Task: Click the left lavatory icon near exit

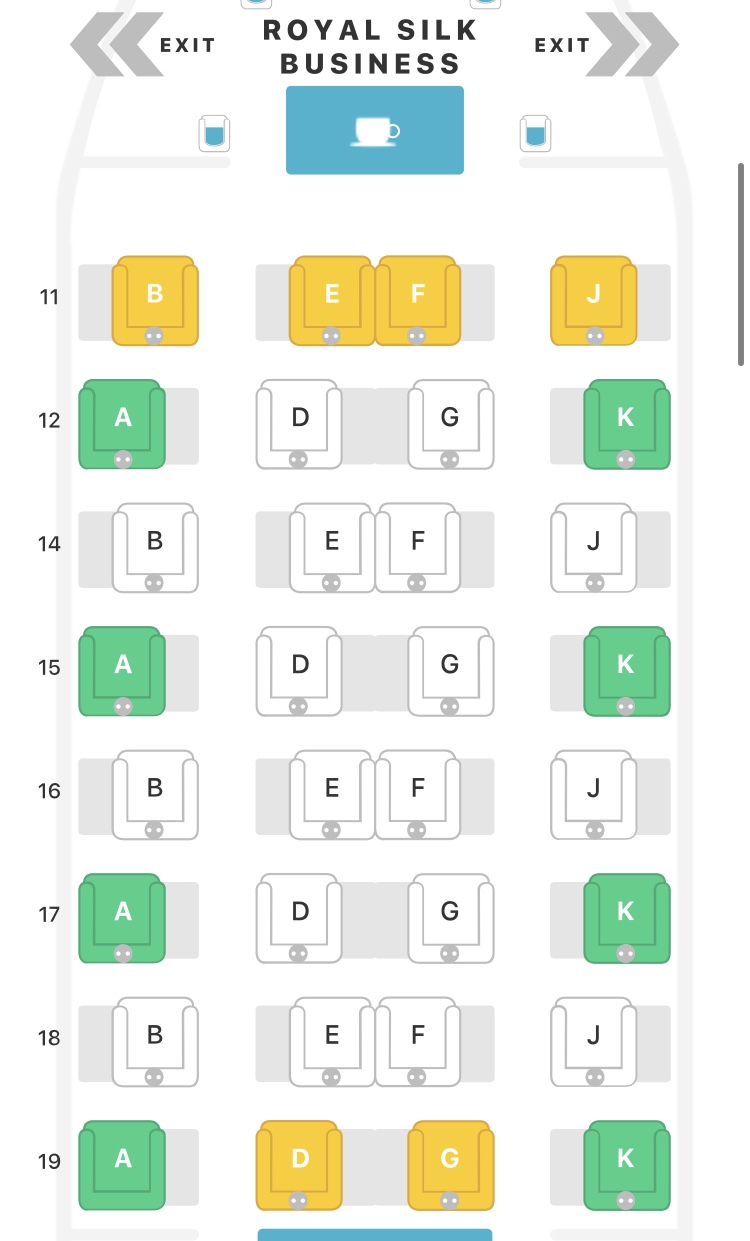Action: click(x=214, y=133)
